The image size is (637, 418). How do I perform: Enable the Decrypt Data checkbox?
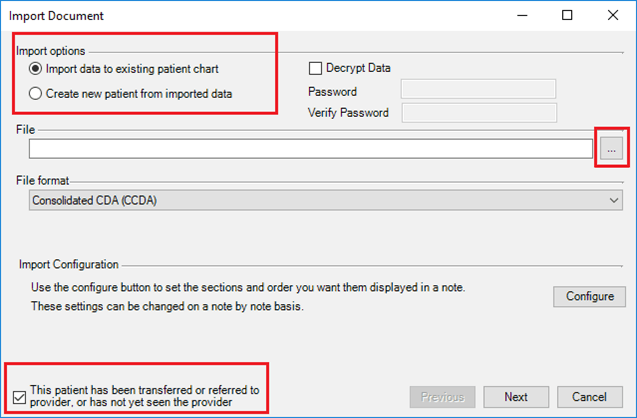(x=316, y=68)
